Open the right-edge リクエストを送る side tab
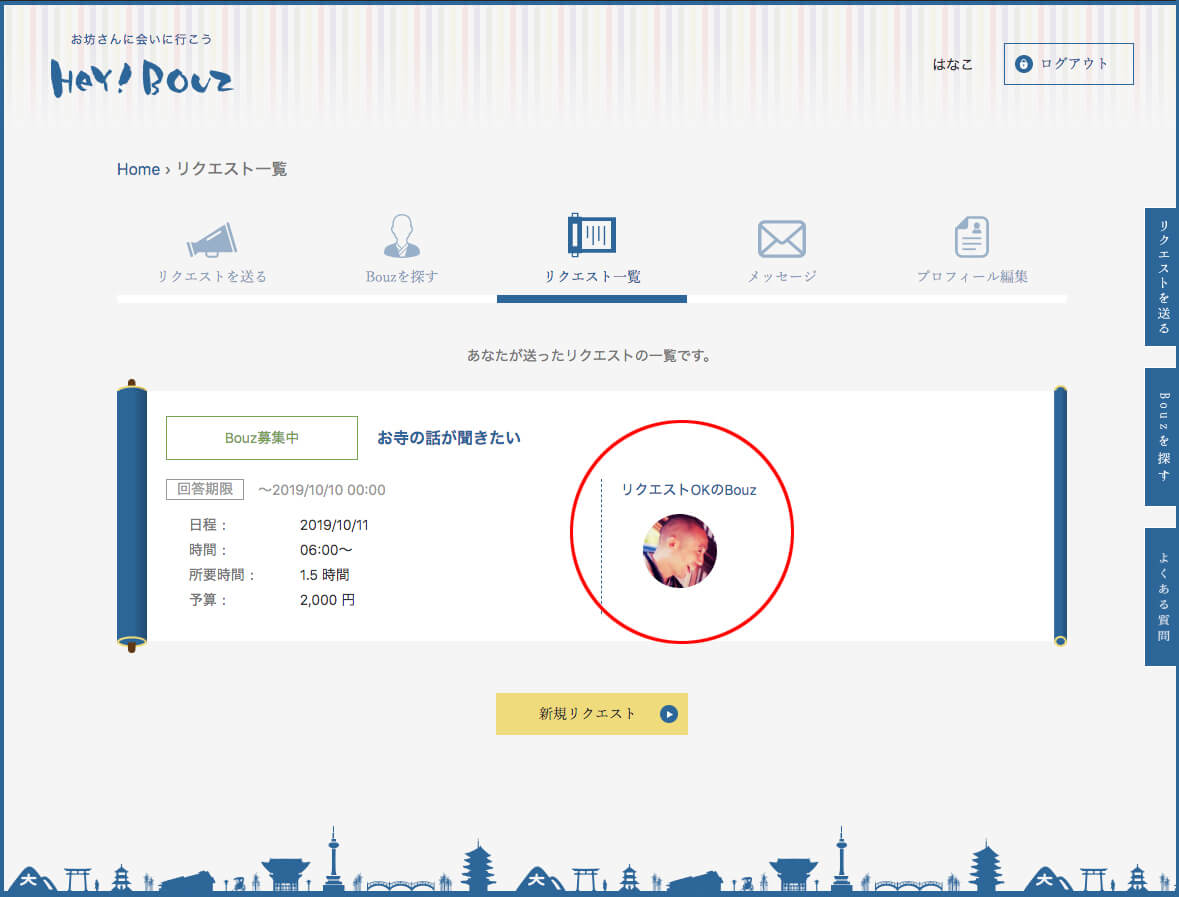 [x=1161, y=277]
